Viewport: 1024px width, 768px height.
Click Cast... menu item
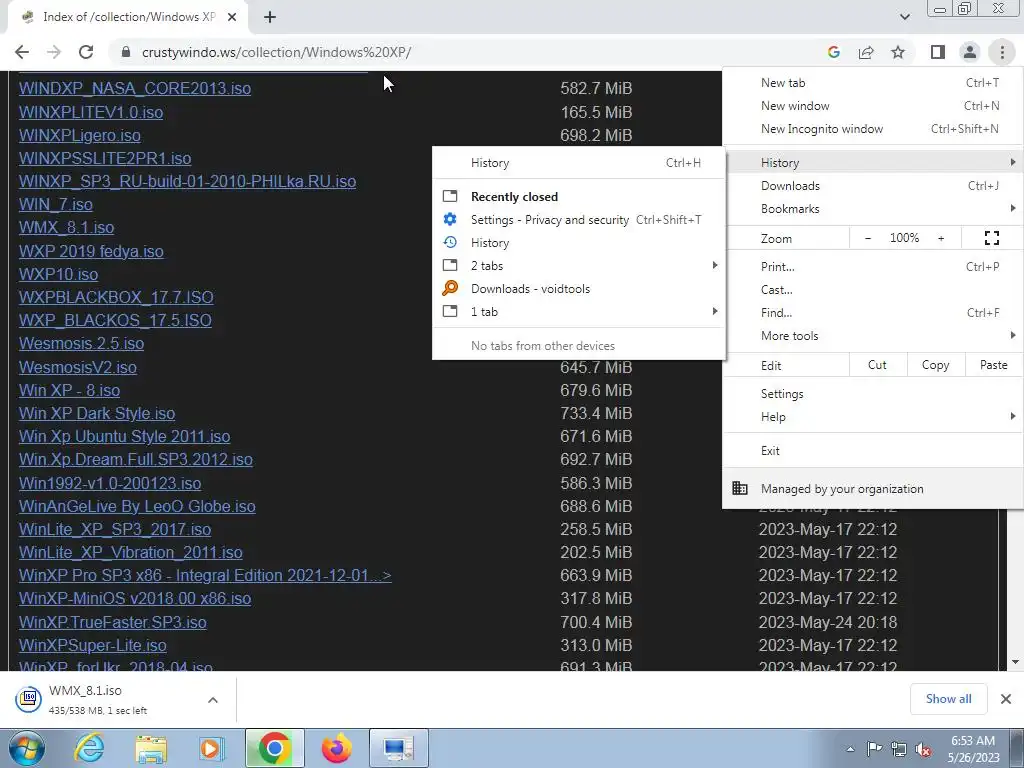click(x=872, y=289)
